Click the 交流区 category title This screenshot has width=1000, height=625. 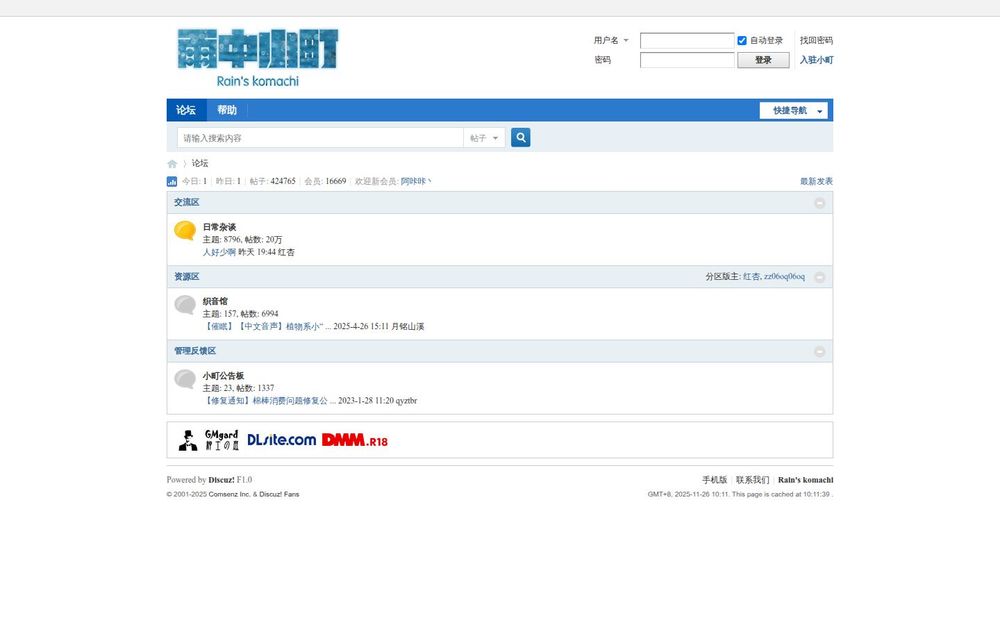click(187, 202)
